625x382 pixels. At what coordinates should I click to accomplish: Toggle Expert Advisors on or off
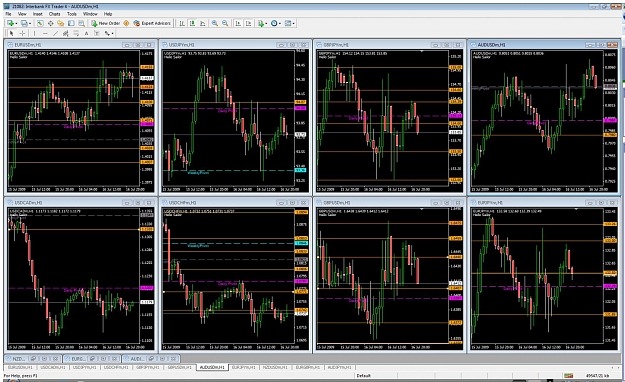point(152,24)
